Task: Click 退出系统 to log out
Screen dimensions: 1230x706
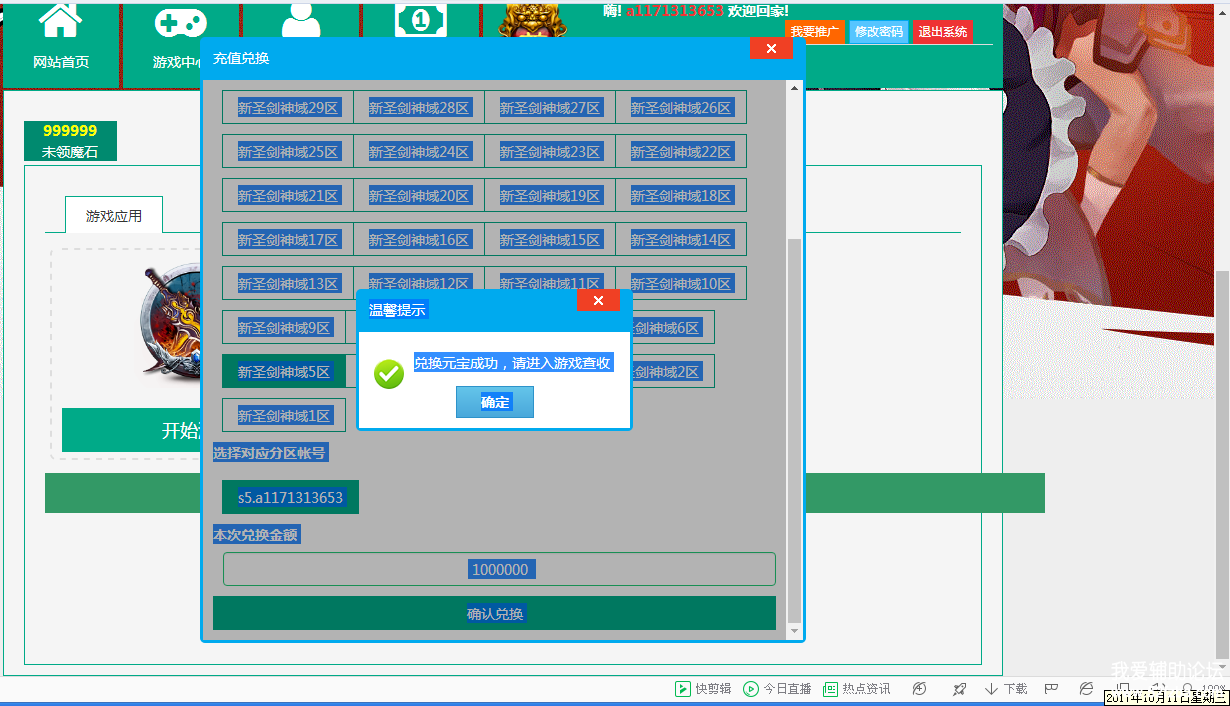Action: click(943, 32)
